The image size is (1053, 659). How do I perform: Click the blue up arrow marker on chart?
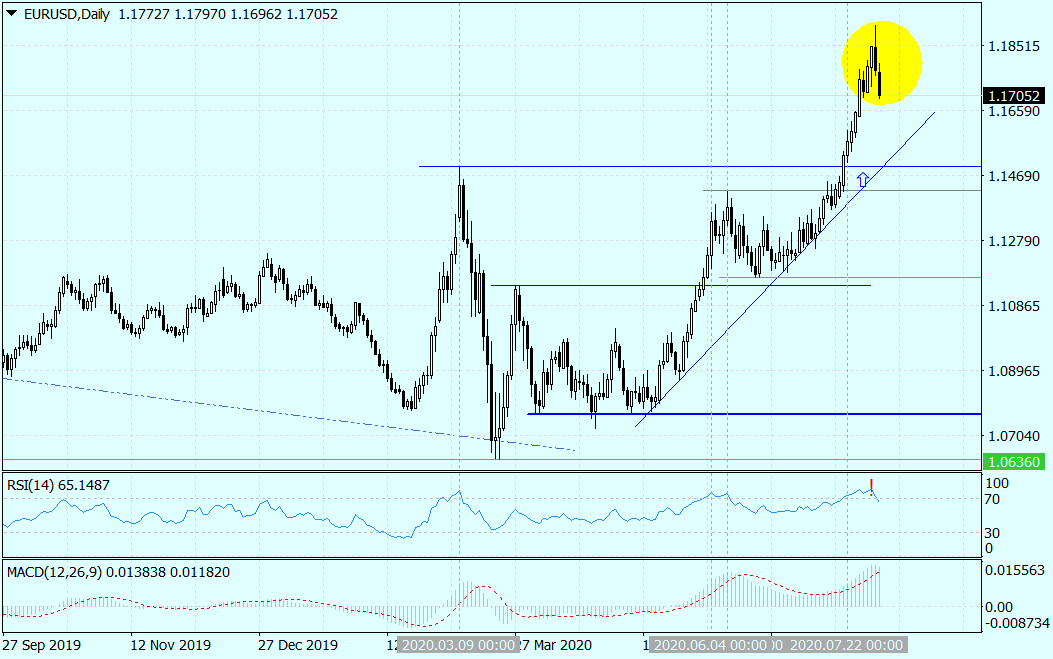[863, 179]
